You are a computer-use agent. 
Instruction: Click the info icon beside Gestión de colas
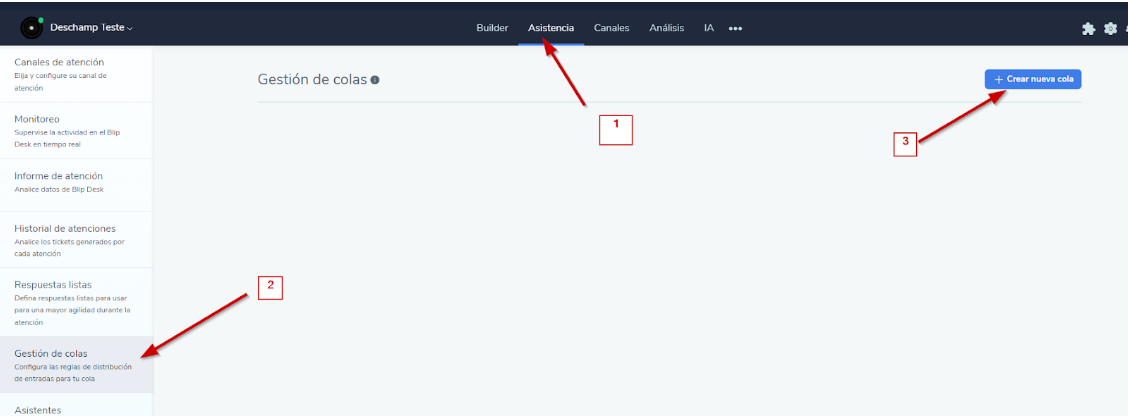click(375, 80)
